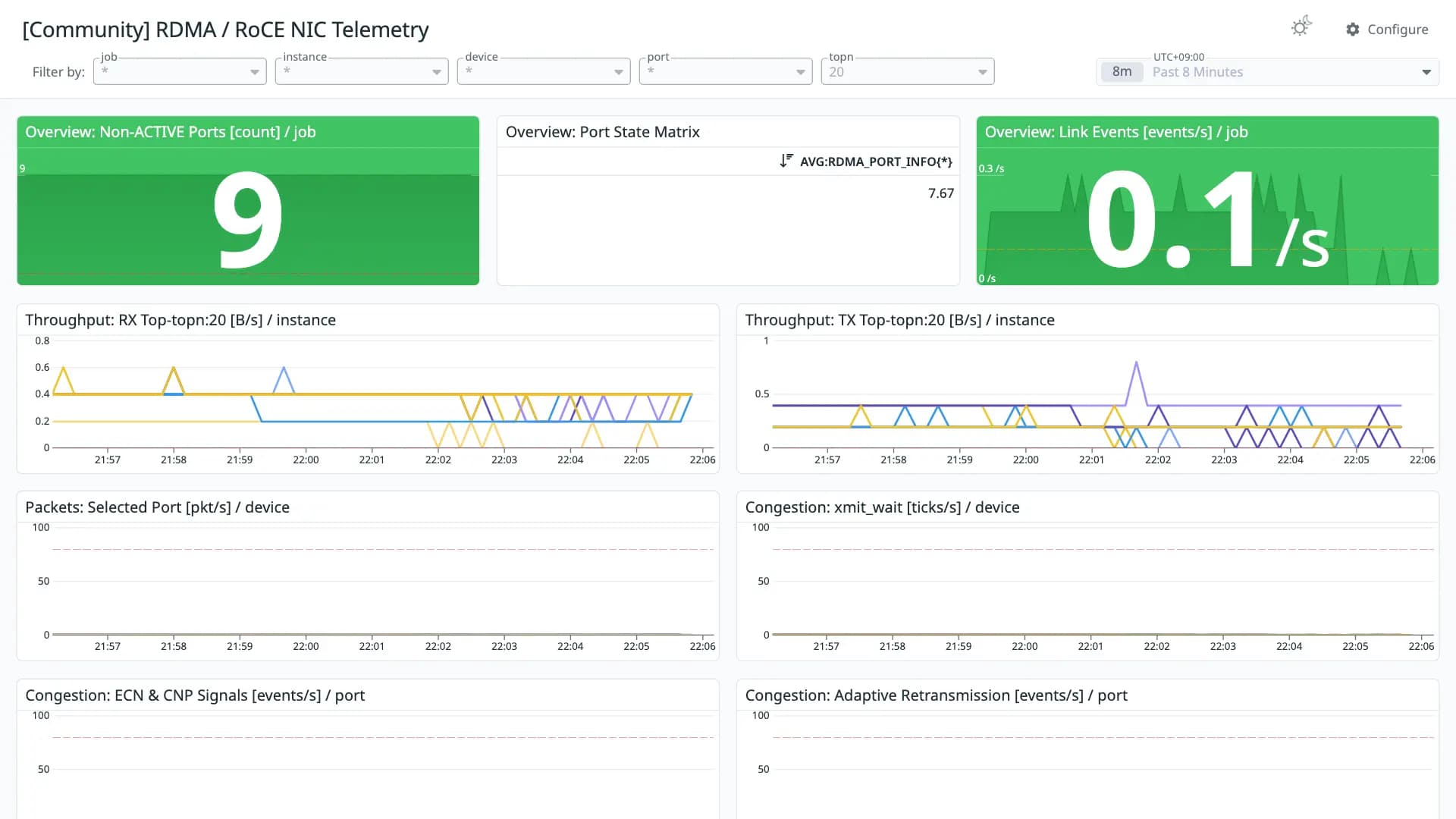Click the large 9 count value
Image resolution: width=1456 pixels, height=819 pixels.
coord(248,220)
